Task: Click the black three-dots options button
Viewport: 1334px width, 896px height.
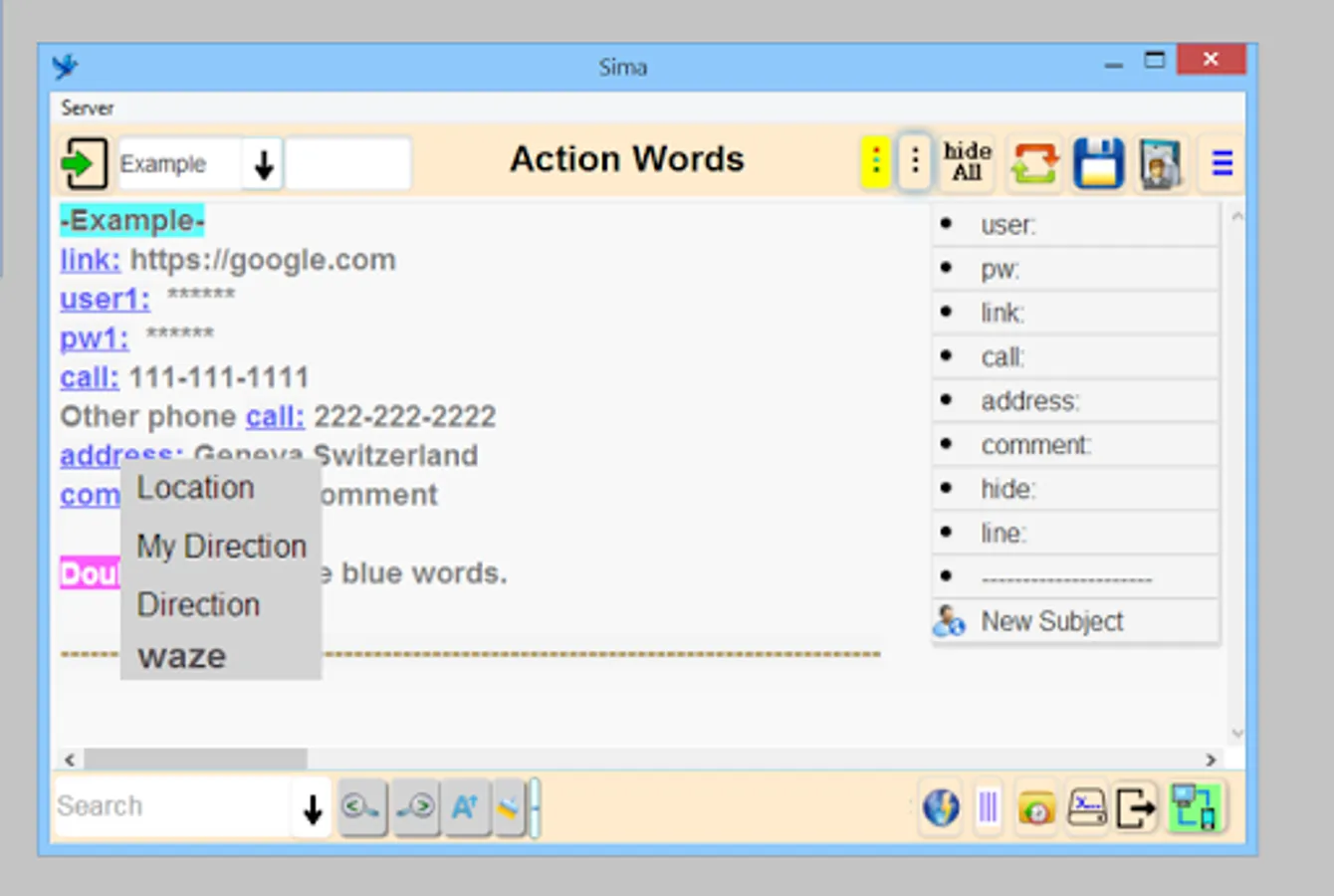Action: pos(915,161)
